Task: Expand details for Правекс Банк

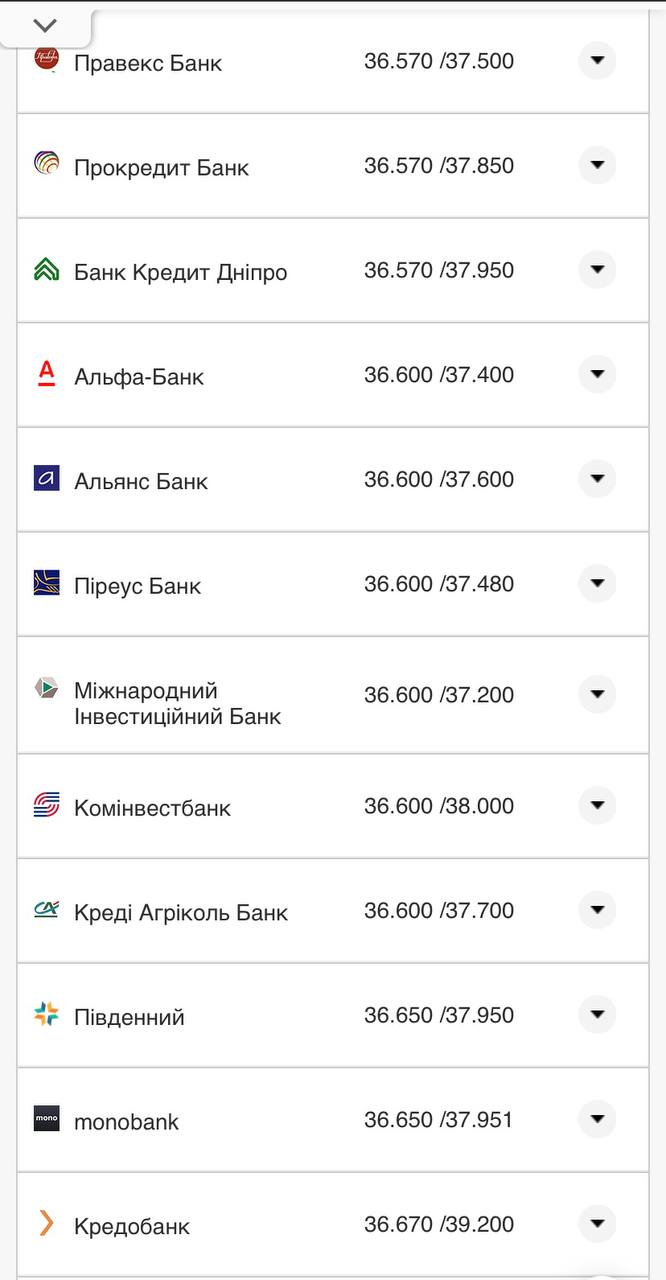Action: coord(597,60)
